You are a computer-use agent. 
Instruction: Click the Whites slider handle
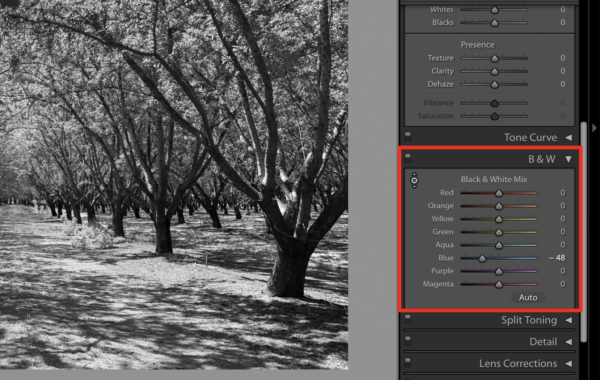[x=495, y=10]
